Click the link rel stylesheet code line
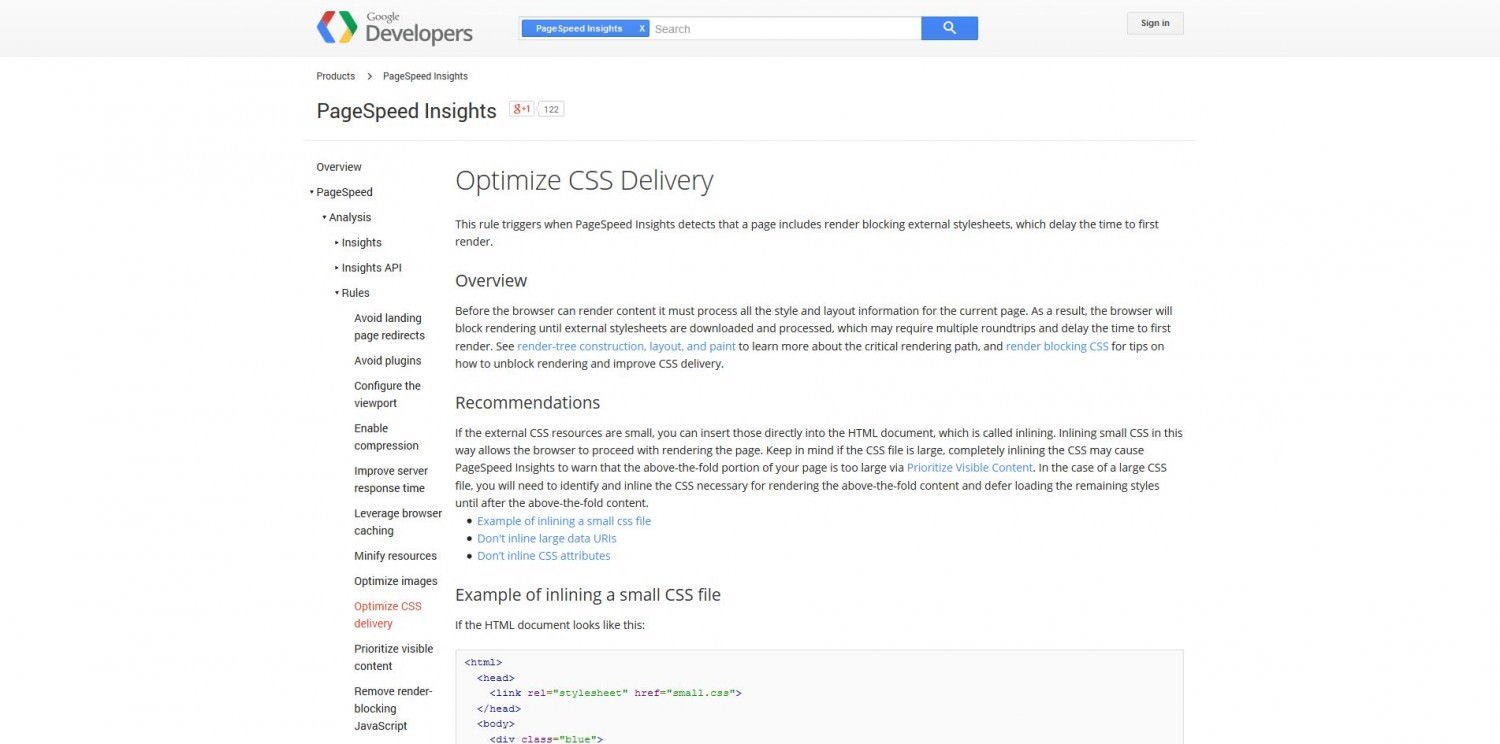This screenshot has width=1500, height=744. pos(615,693)
